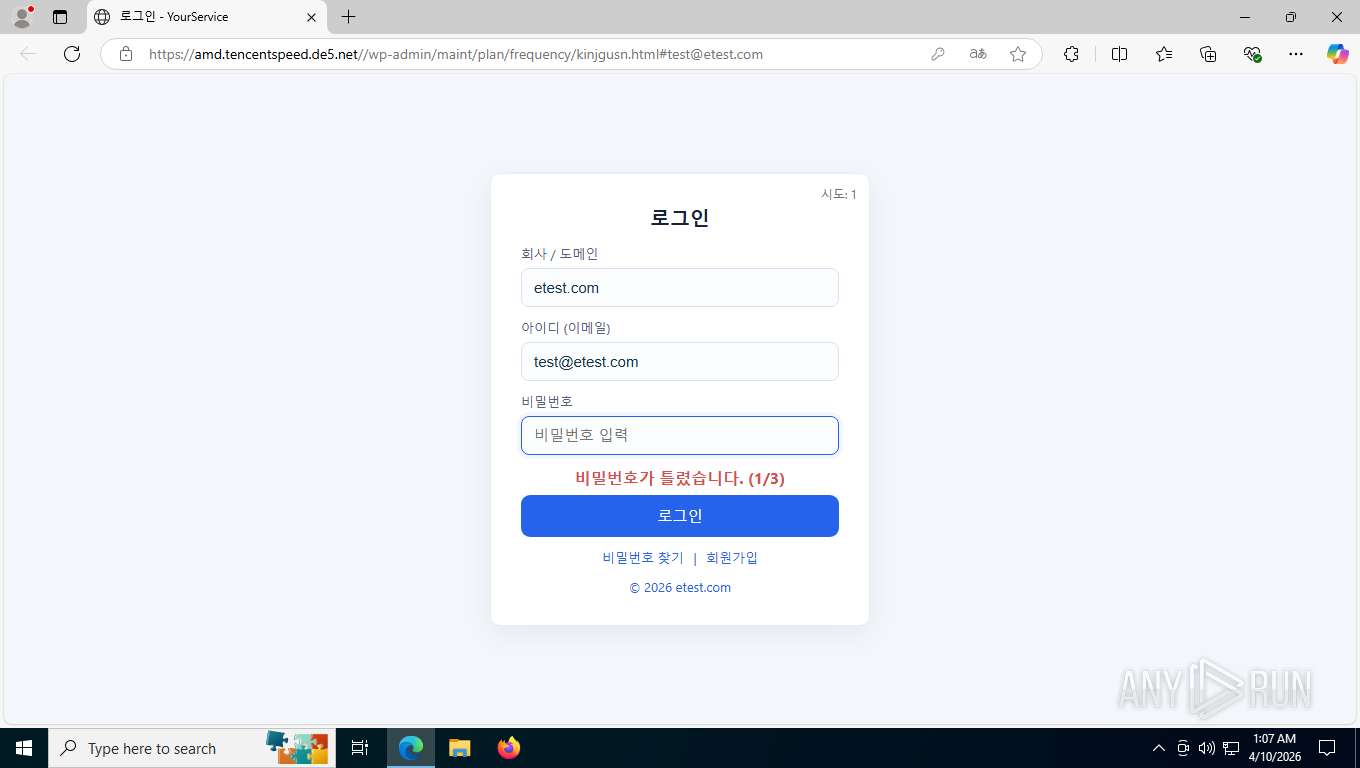The height and width of the screenshot is (768, 1360).
Task: Click the 로그인 heading
Action: pyautogui.click(x=680, y=218)
